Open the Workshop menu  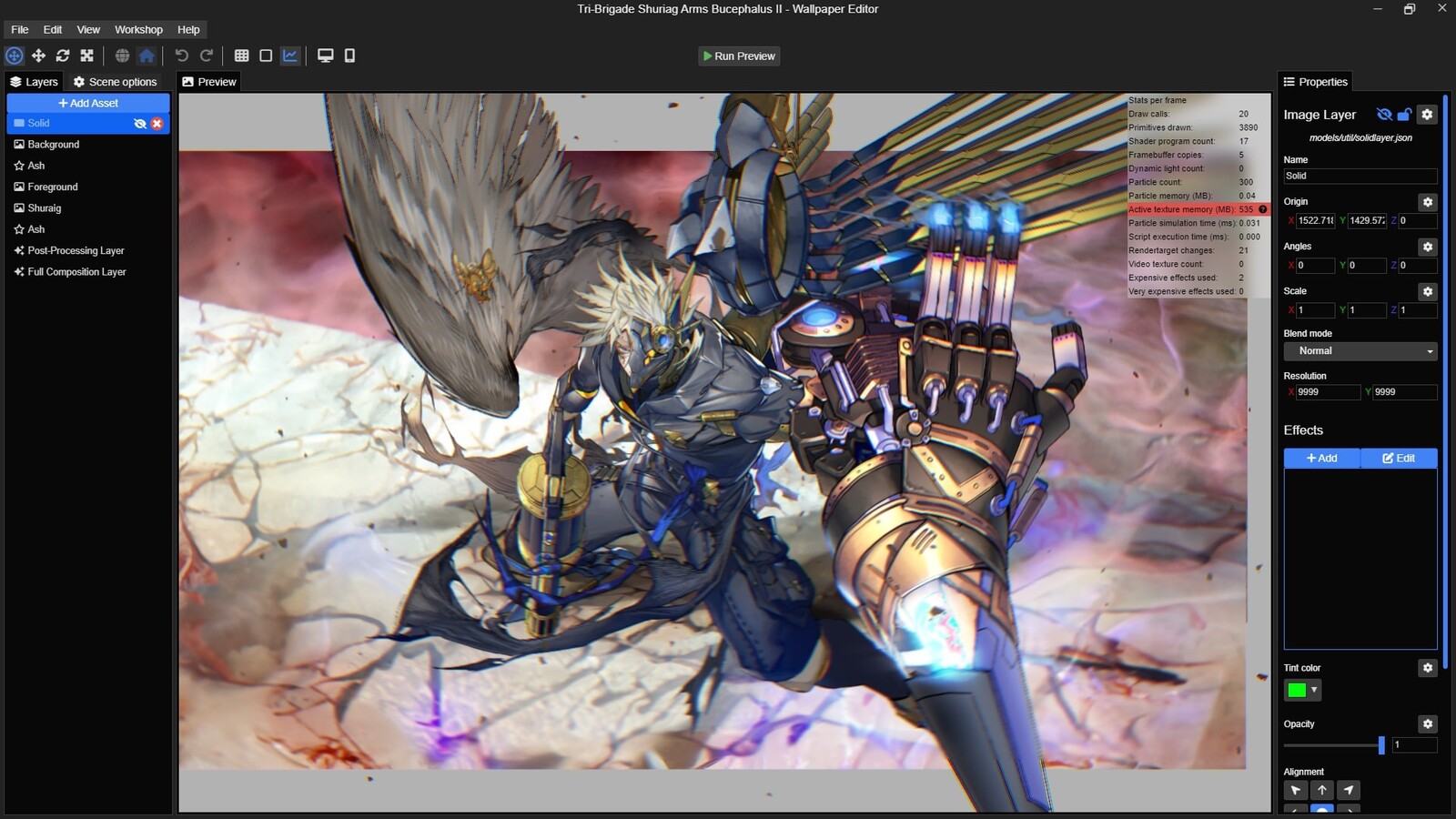click(x=138, y=29)
